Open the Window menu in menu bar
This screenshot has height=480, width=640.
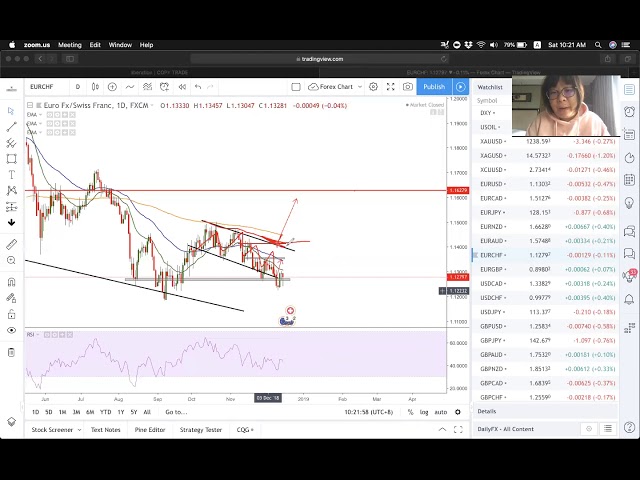[120, 45]
